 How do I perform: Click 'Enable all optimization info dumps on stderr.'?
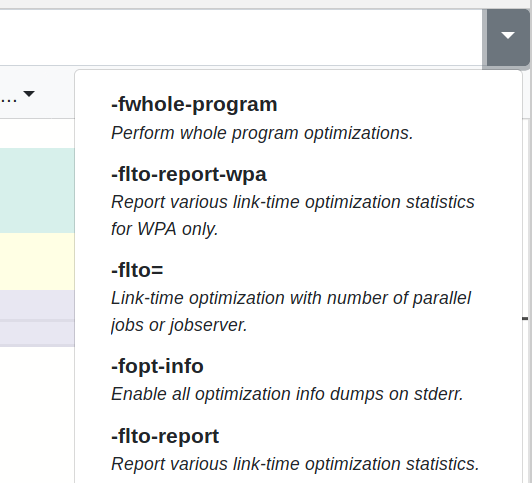click(287, 394)
